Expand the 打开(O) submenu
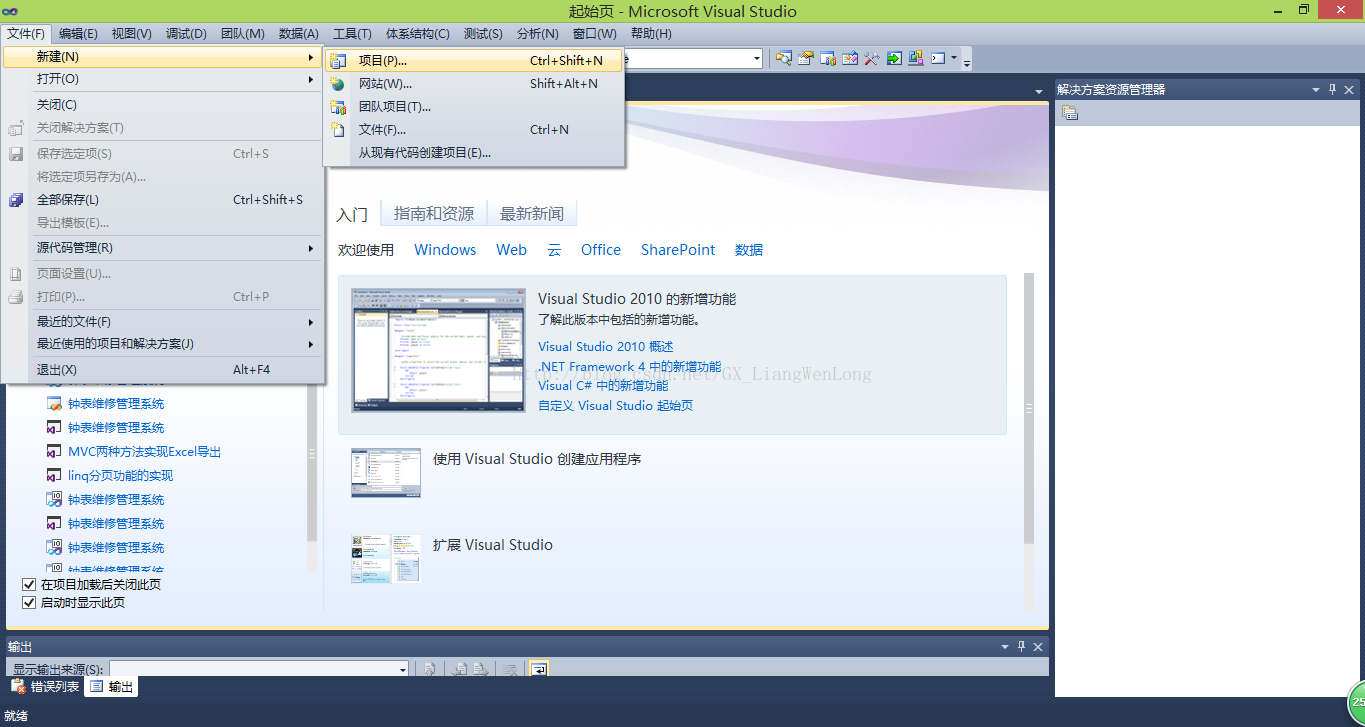This screenshot has height=727, width=1365. click(163, 79)
